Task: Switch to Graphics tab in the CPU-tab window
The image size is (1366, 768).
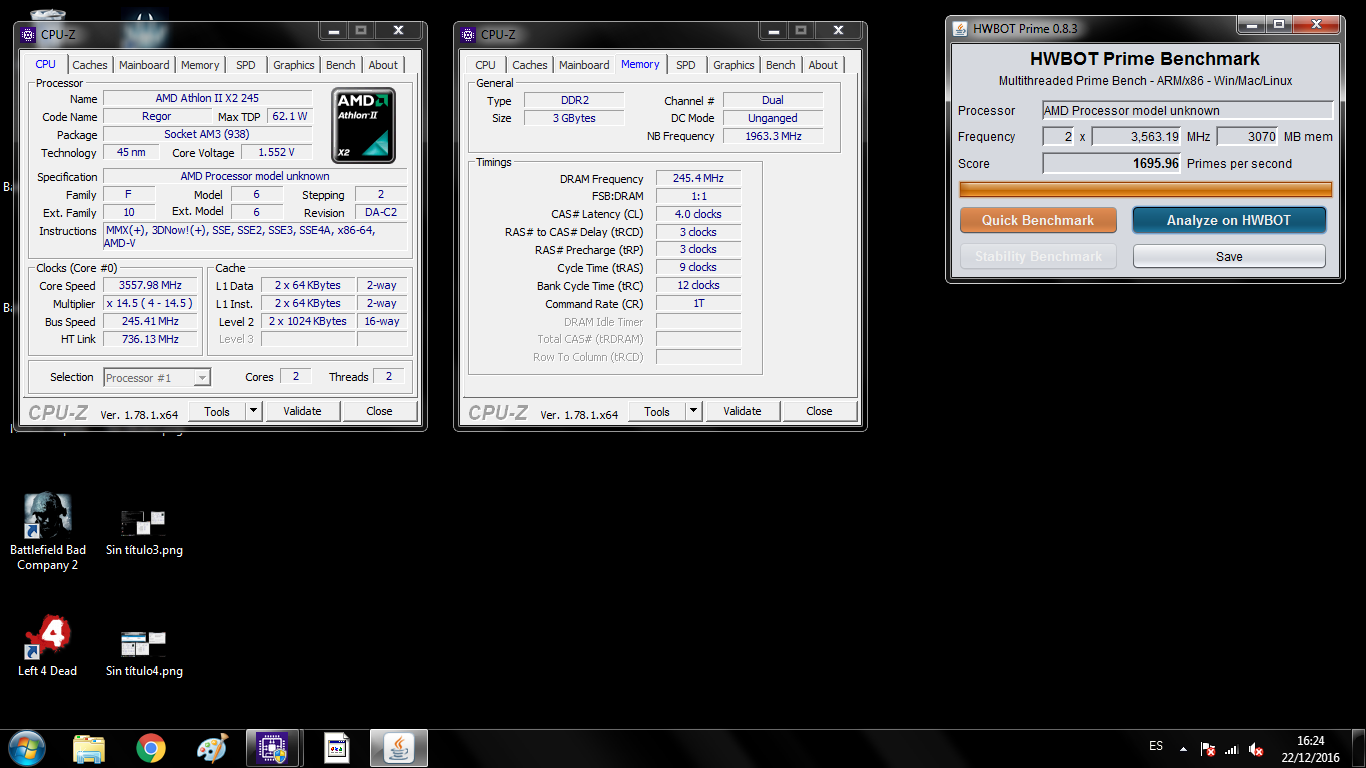Action: (294, 65)
